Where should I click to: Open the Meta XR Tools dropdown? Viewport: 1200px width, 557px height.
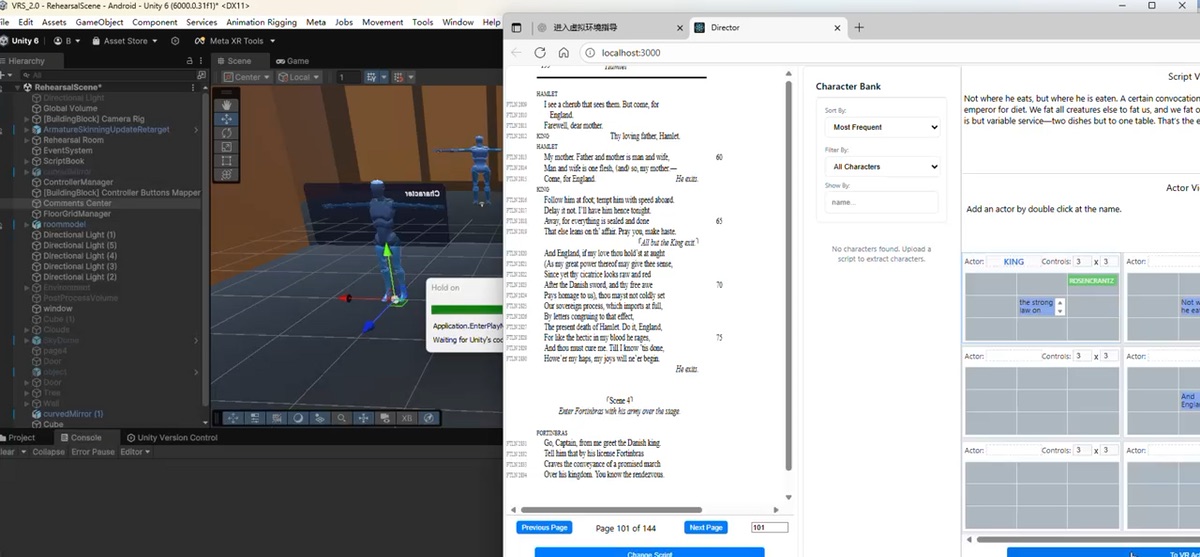coord(235,41)
